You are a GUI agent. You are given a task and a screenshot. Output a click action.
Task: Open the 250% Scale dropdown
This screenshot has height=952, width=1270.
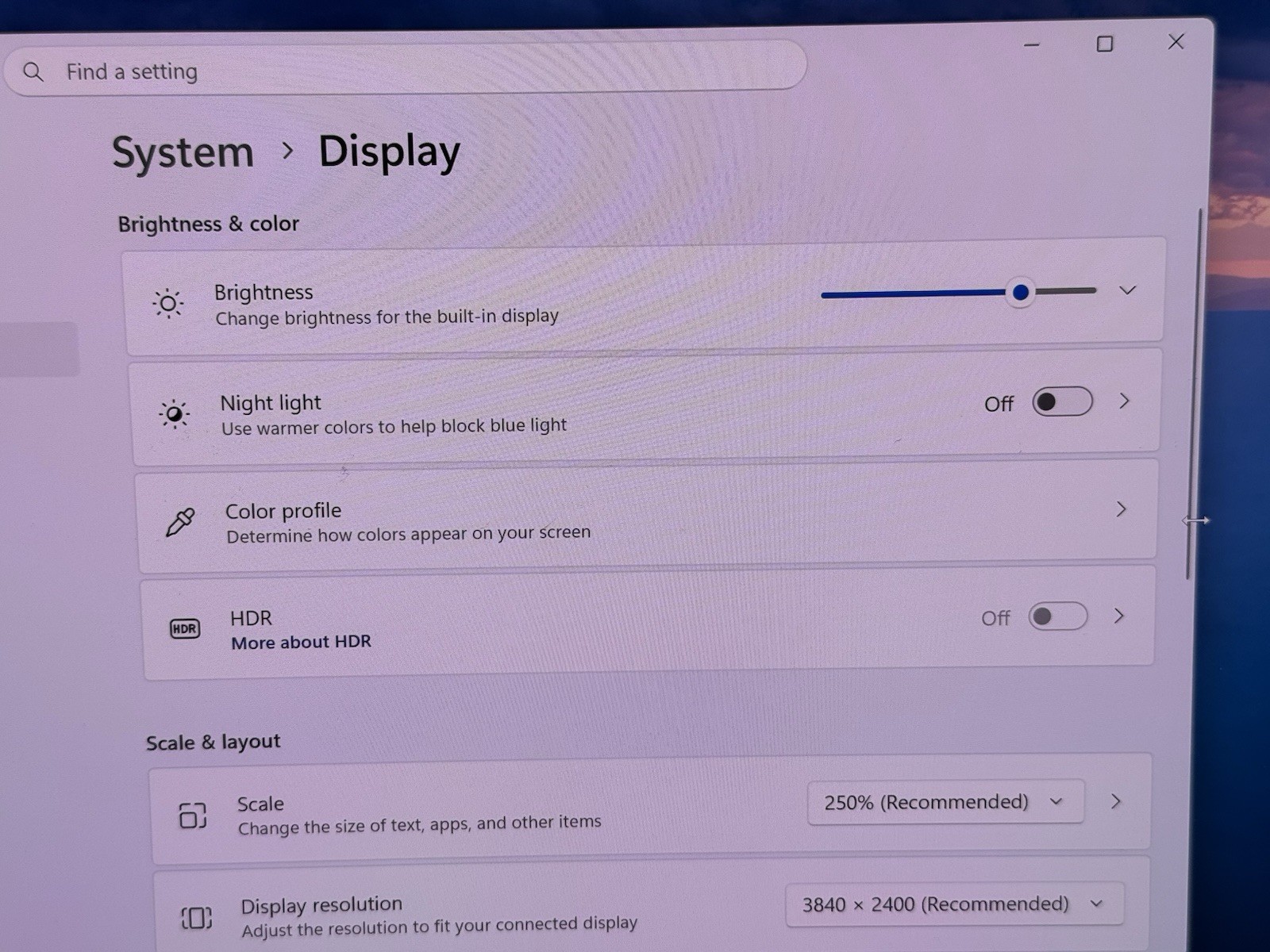945,802
